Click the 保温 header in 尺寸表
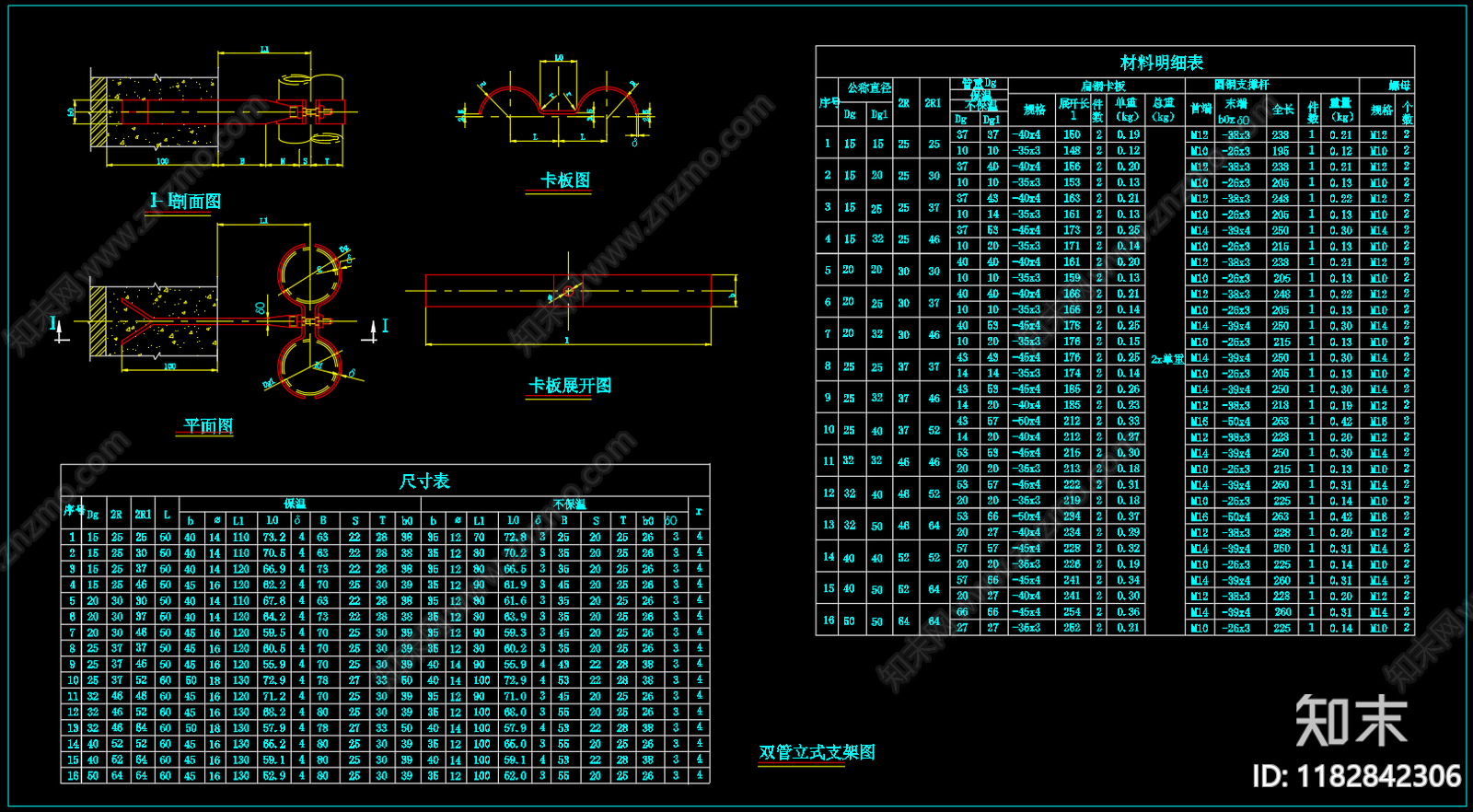Viewport: 1473px width, 812px height. click(295, 504)
